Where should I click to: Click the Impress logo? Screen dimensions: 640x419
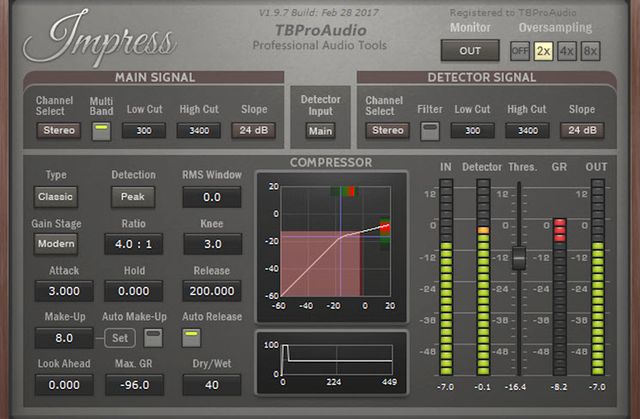(100, 39)
